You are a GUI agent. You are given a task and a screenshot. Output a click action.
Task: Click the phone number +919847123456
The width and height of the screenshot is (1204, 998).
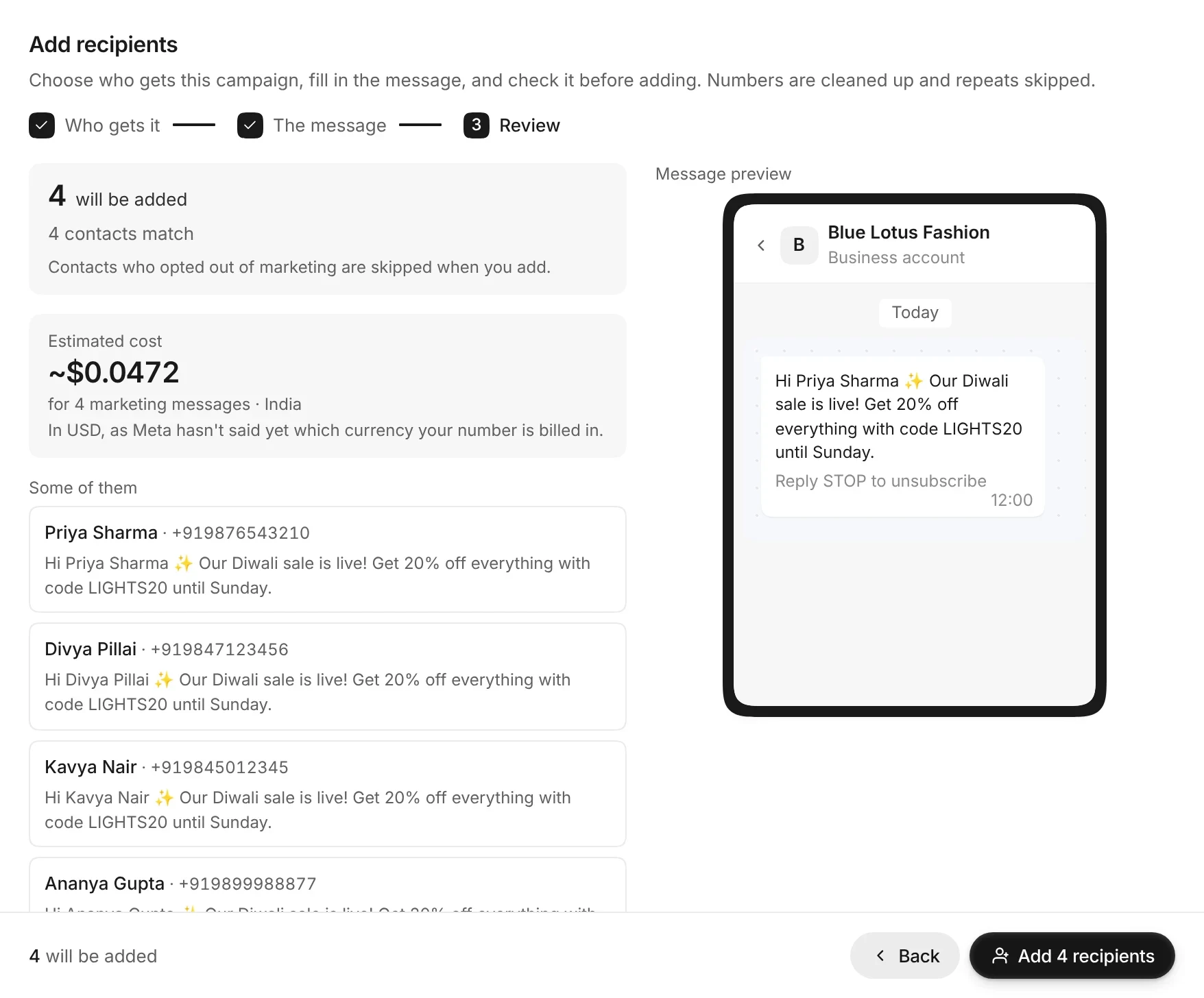pos(219,649)
